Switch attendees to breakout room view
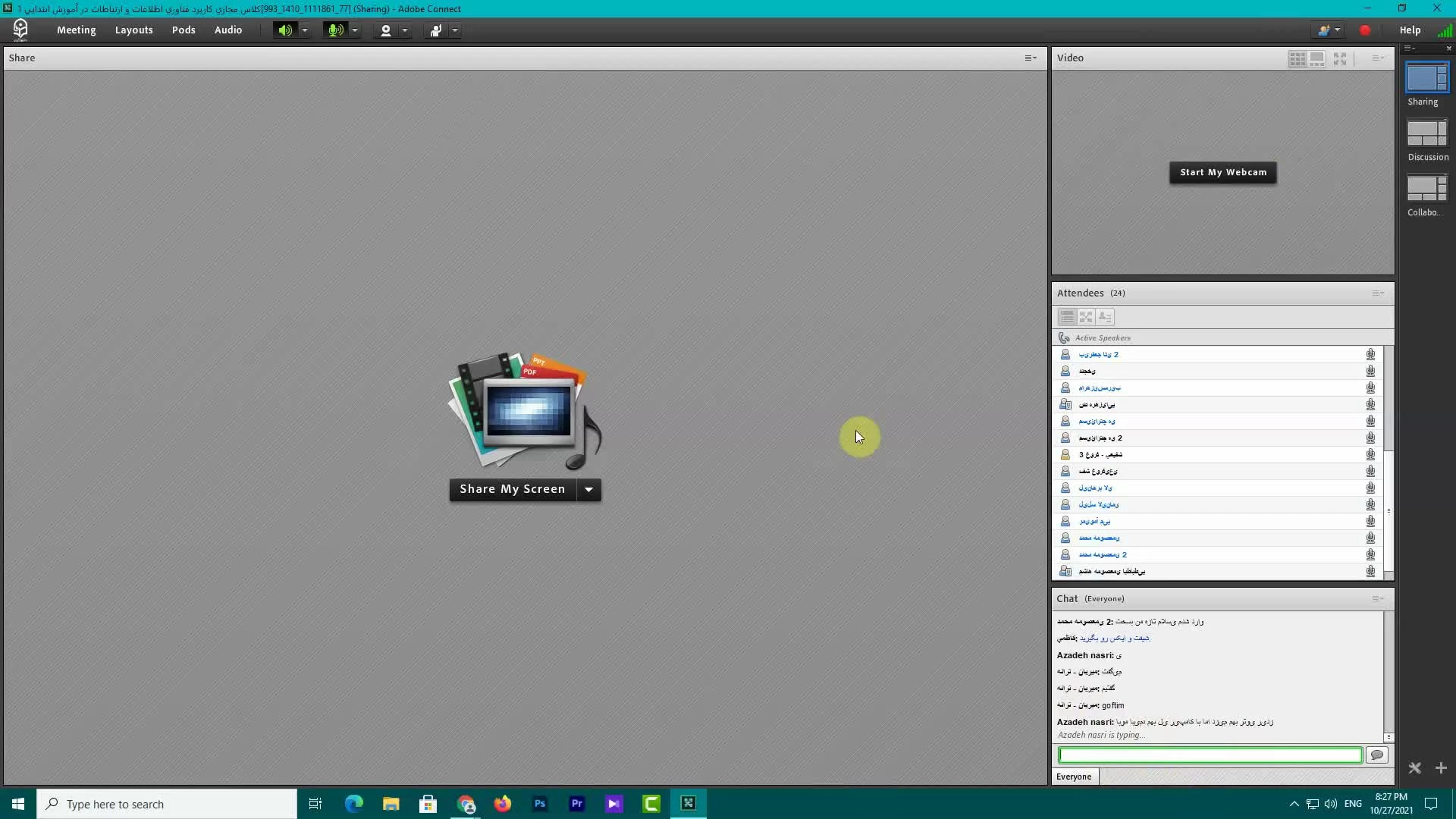1456x819 pixels. click(x=1086, y=317)
